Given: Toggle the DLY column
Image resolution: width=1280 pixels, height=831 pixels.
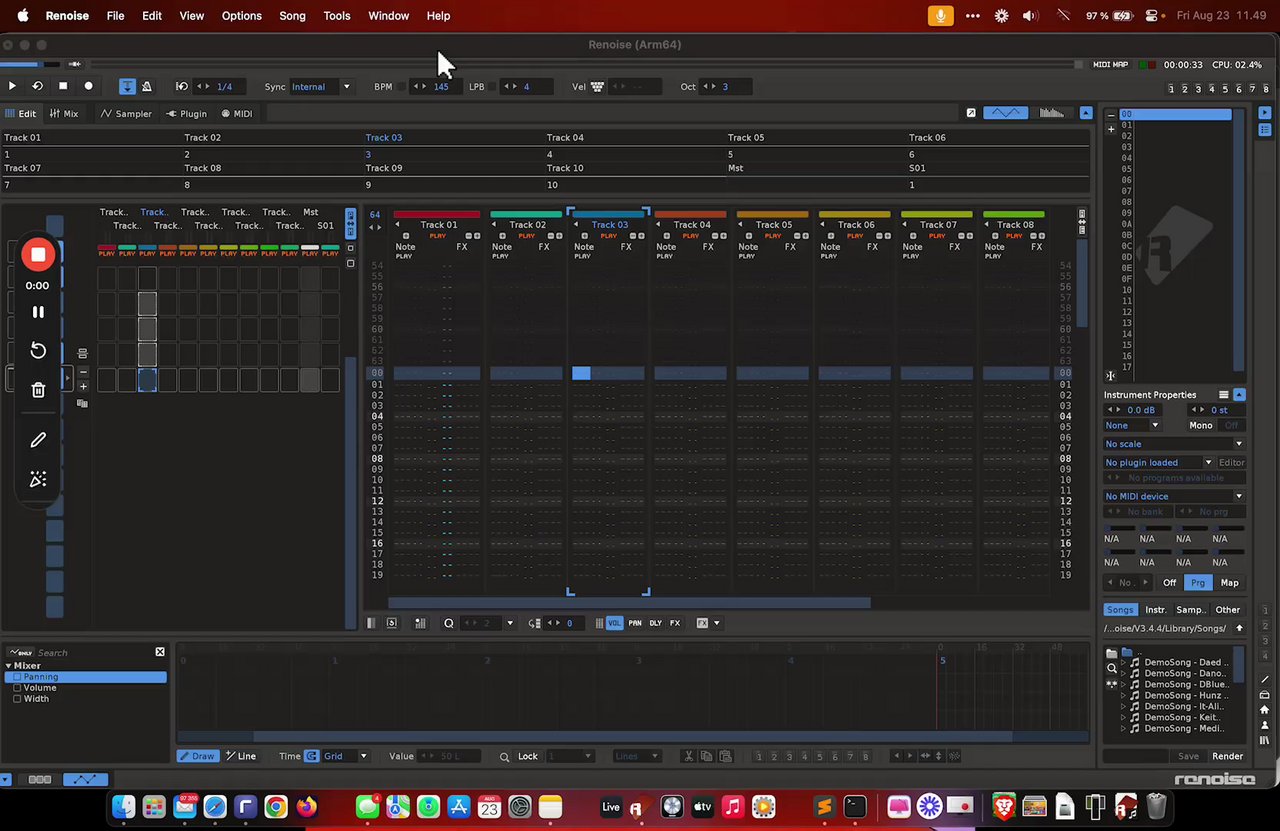Looking at the screenshot, I should [656, 623].
